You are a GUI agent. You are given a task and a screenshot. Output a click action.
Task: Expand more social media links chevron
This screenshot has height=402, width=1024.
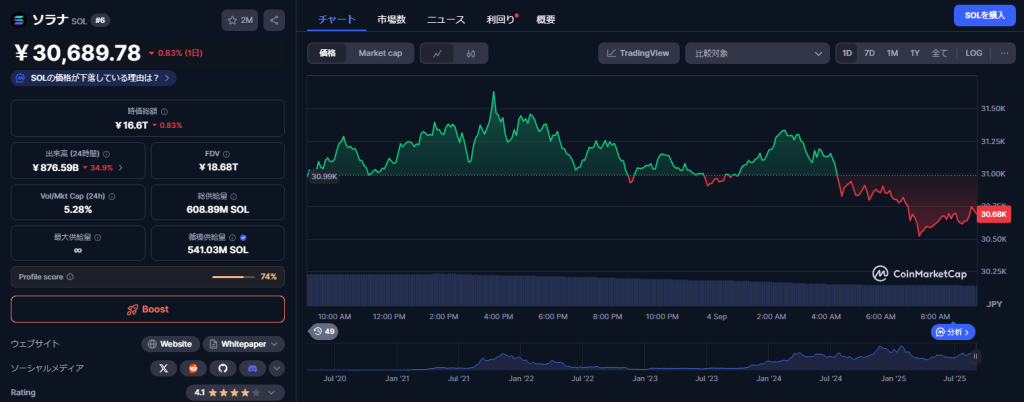coord(277,368)
